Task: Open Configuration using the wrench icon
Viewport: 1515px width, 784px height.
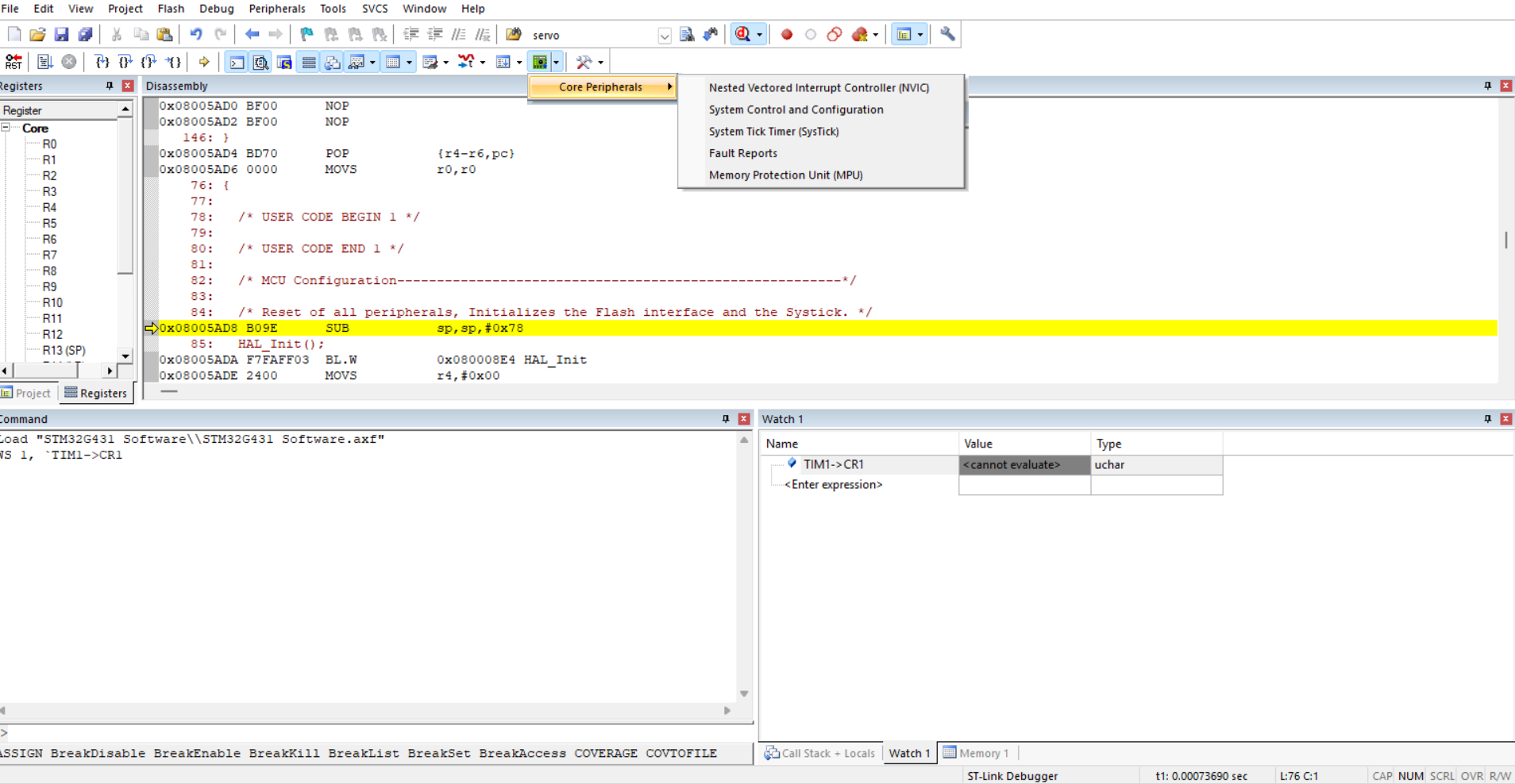Action: coord(947,35)
